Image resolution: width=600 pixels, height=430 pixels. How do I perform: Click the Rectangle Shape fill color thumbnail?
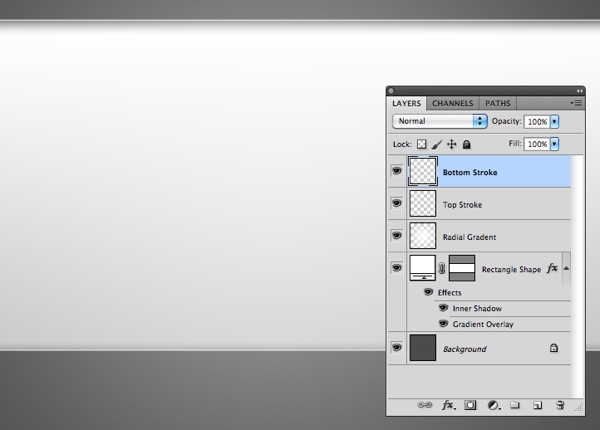click(423, 268)
